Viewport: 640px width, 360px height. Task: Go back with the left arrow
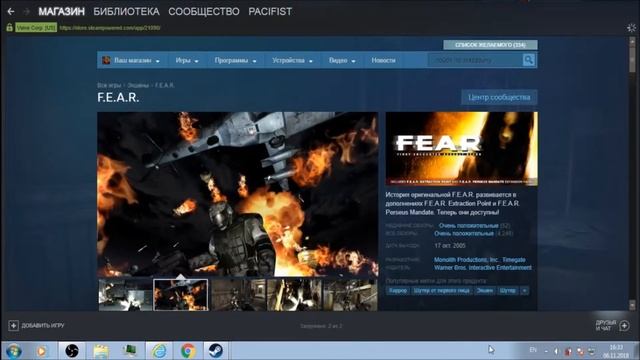[x=11, y=11]
